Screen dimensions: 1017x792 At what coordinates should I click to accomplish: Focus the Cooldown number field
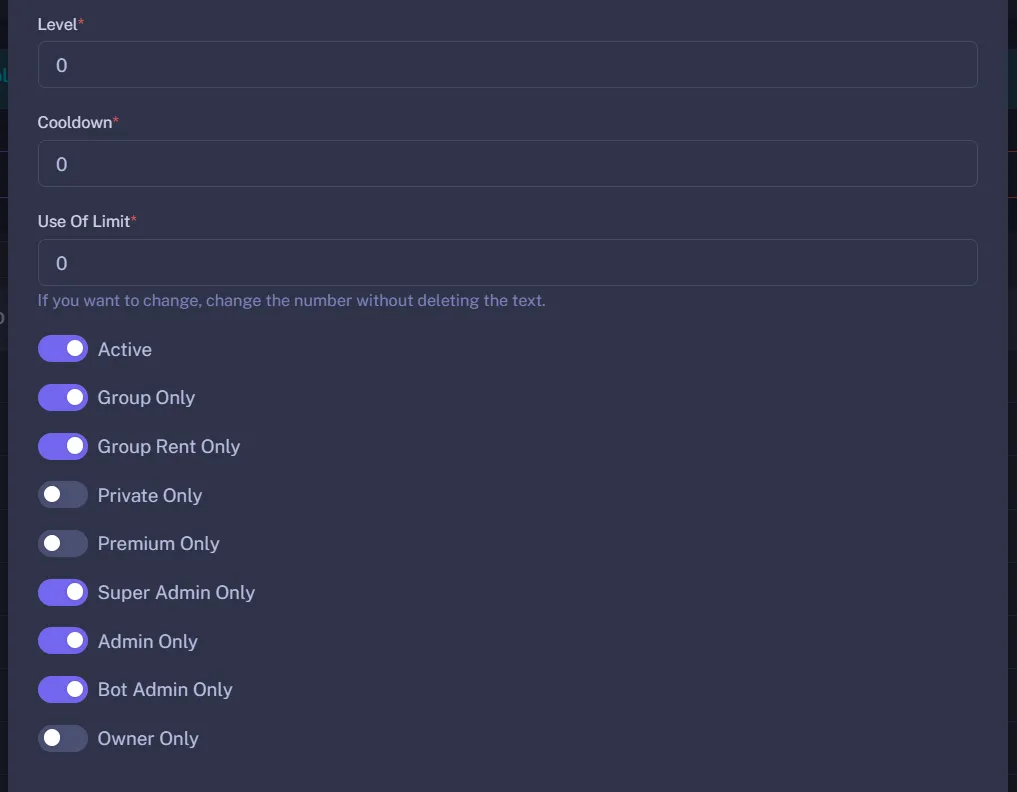tap(507, 164)
